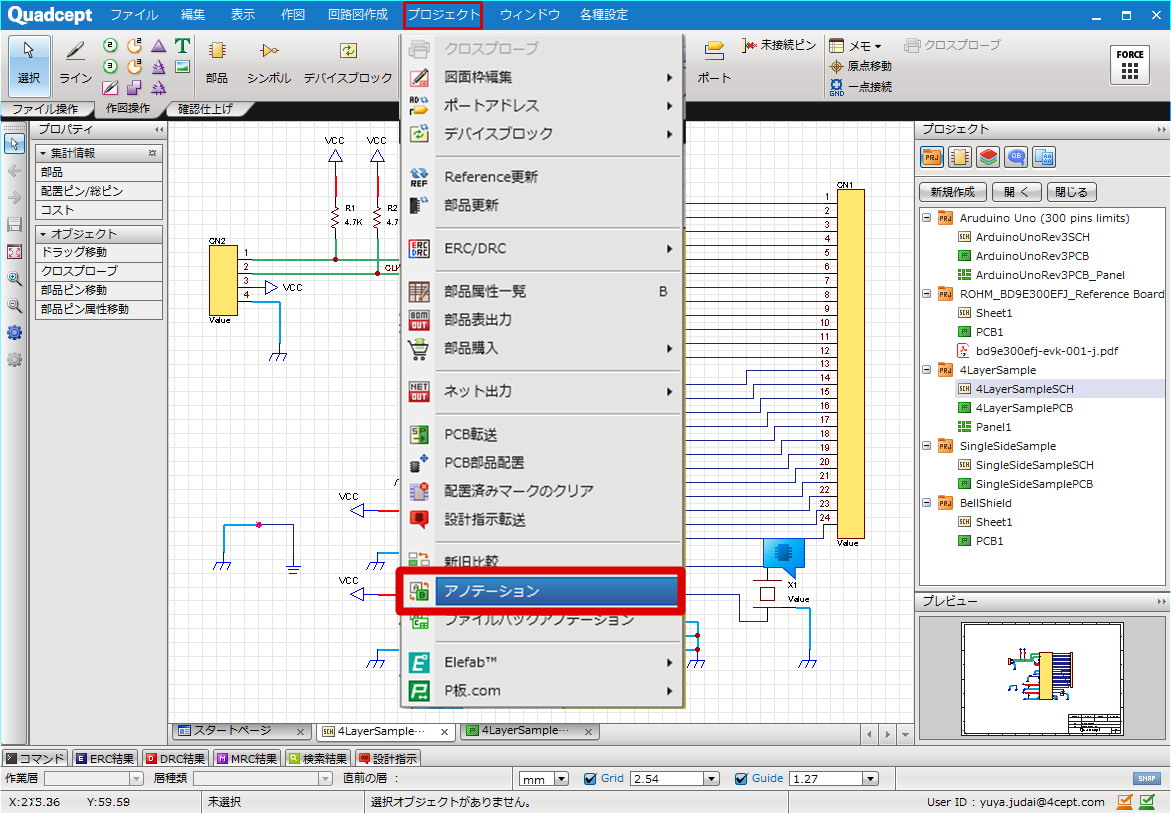The height and width of the screenshot is (814, 1171).
Task: Open the 作業層 working layer dropdown
Action: (137, 779)
